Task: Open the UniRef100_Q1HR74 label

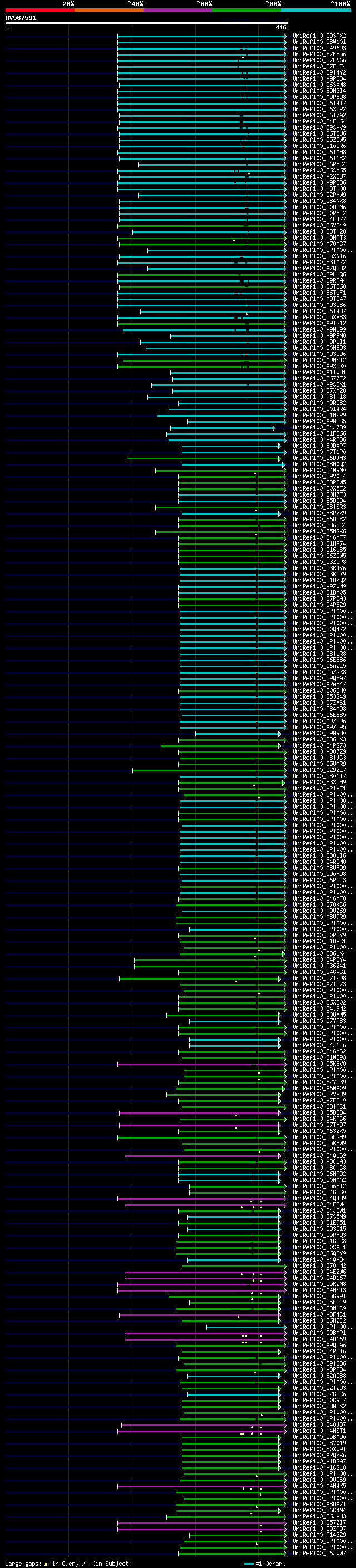Action: pos(319,543)
